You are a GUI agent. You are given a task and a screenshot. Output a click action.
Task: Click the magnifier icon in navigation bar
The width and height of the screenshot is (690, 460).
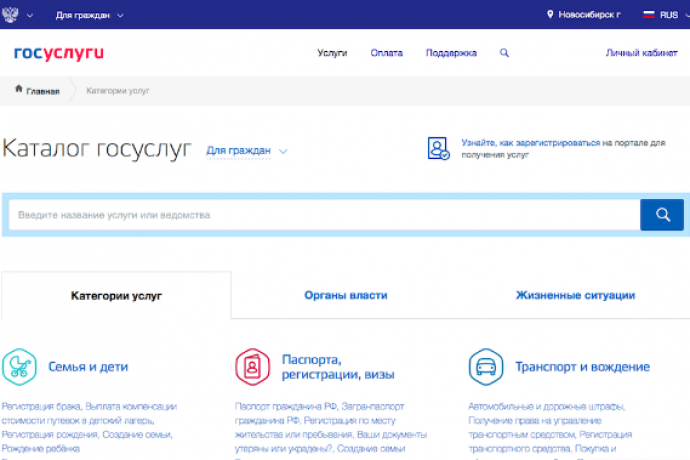click(x=504, y=53)
